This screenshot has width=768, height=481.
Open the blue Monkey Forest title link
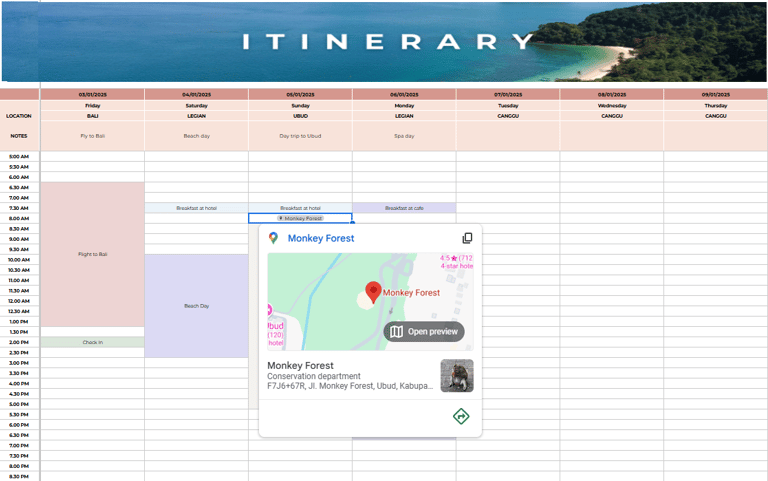tap(321, 238)
